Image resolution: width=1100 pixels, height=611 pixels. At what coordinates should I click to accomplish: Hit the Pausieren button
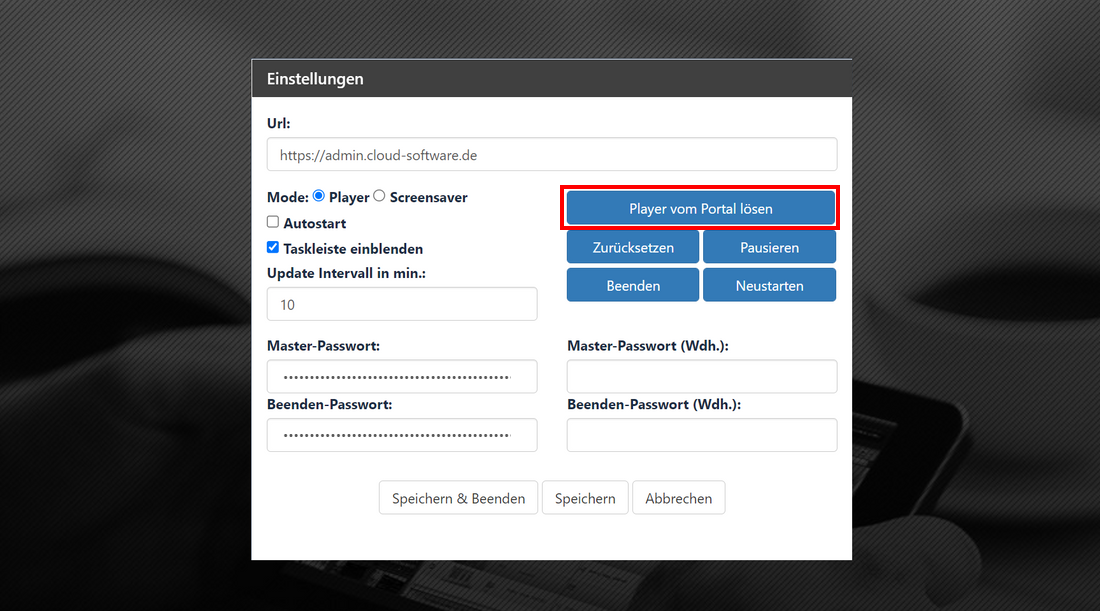[769, 247]
